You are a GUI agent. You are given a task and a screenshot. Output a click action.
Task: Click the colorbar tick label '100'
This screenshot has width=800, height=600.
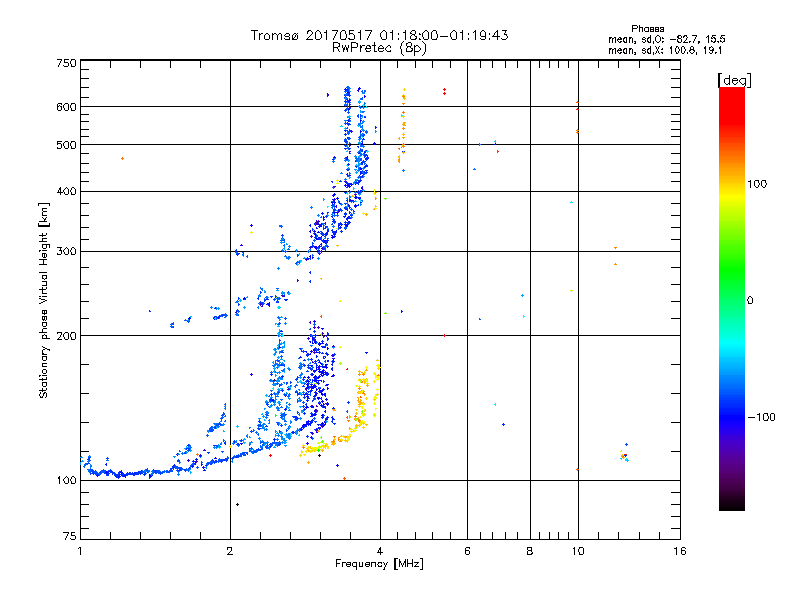click(x=757, y=184)
